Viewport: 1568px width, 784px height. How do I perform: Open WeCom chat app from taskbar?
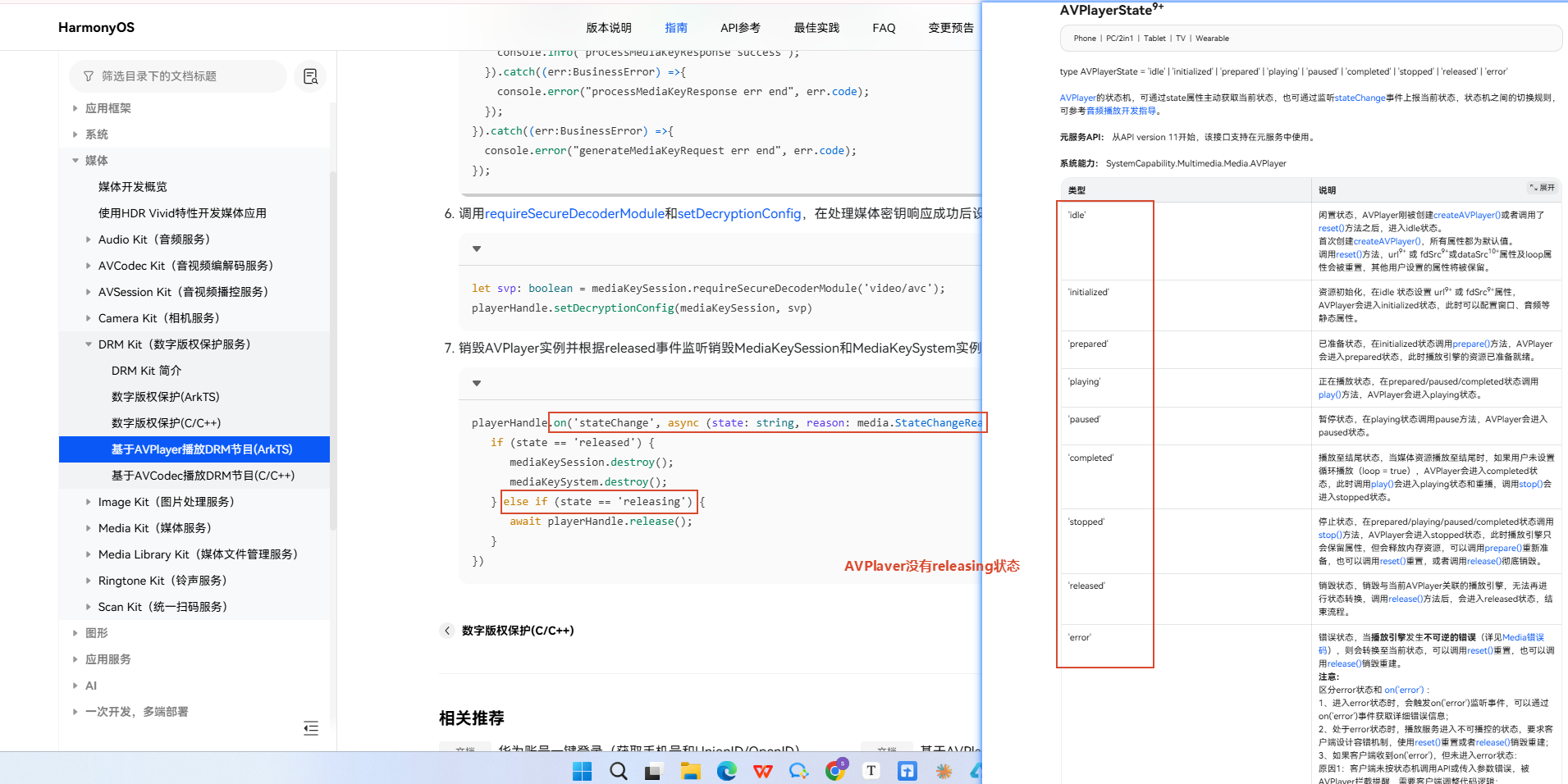point(799,771)
